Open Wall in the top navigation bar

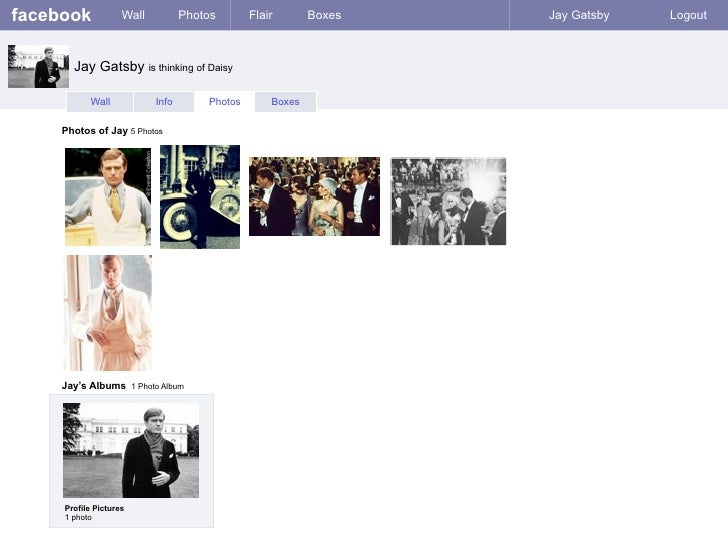[133, 15]
